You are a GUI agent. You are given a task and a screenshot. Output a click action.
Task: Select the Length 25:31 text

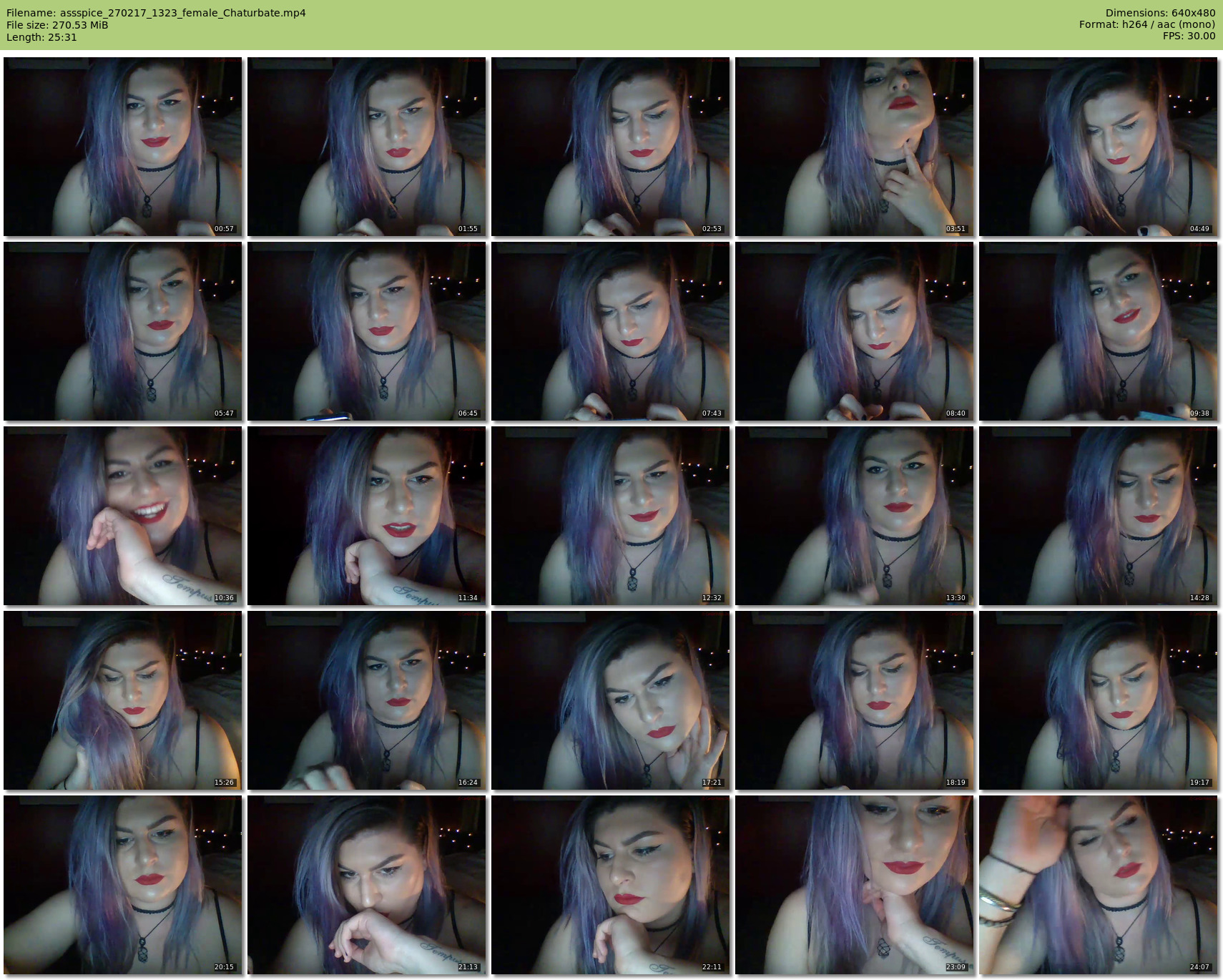point(41,37)
